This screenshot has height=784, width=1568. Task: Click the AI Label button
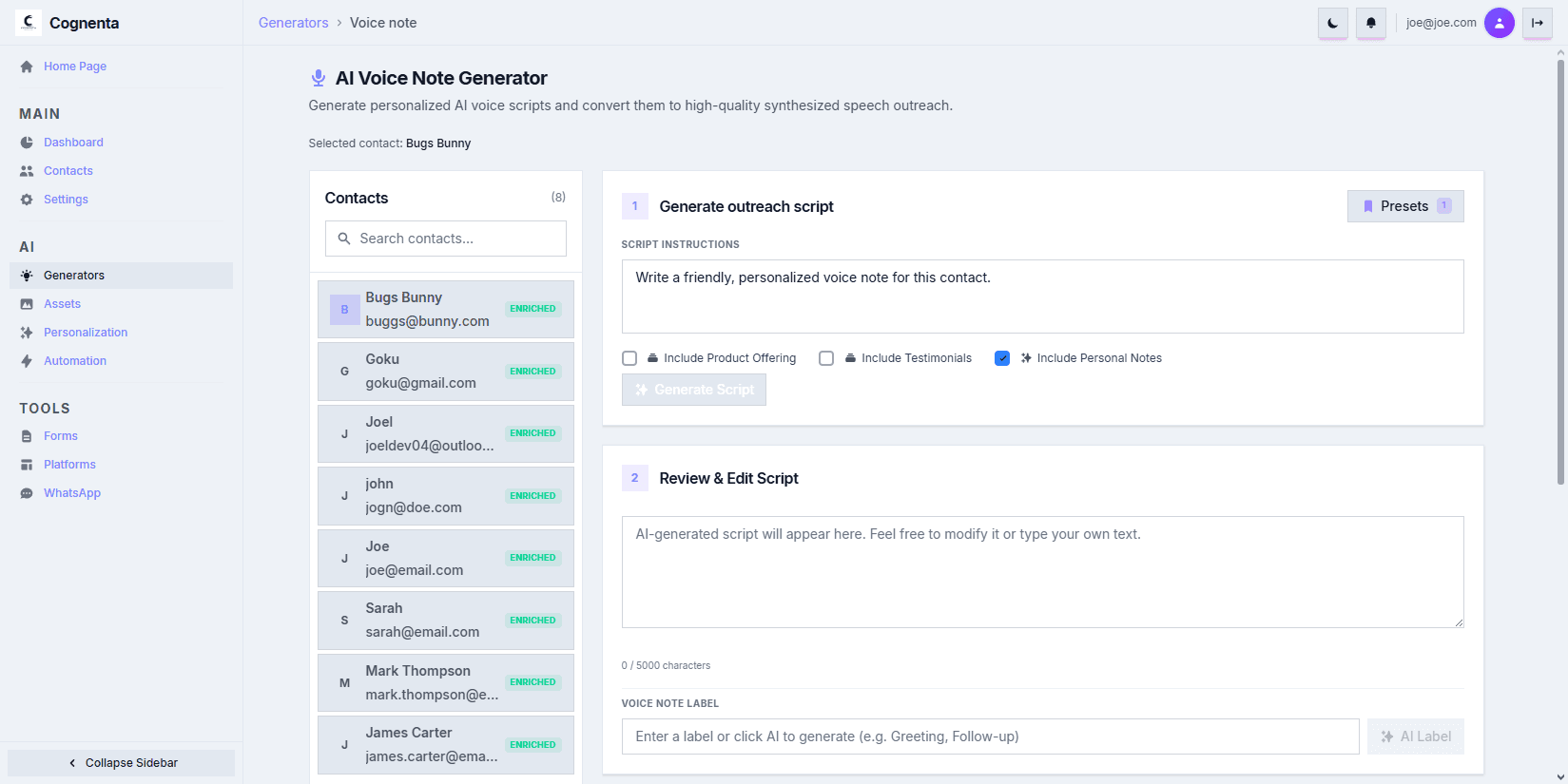pos(1416,736)
